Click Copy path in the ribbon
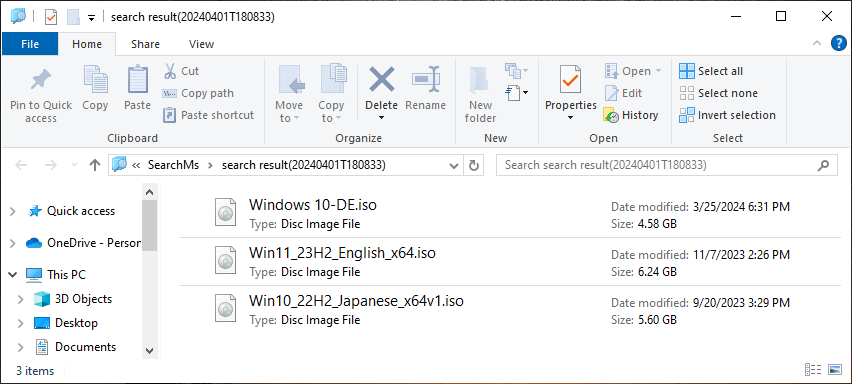This screenshot has width=852, height=384. (198, 93)
